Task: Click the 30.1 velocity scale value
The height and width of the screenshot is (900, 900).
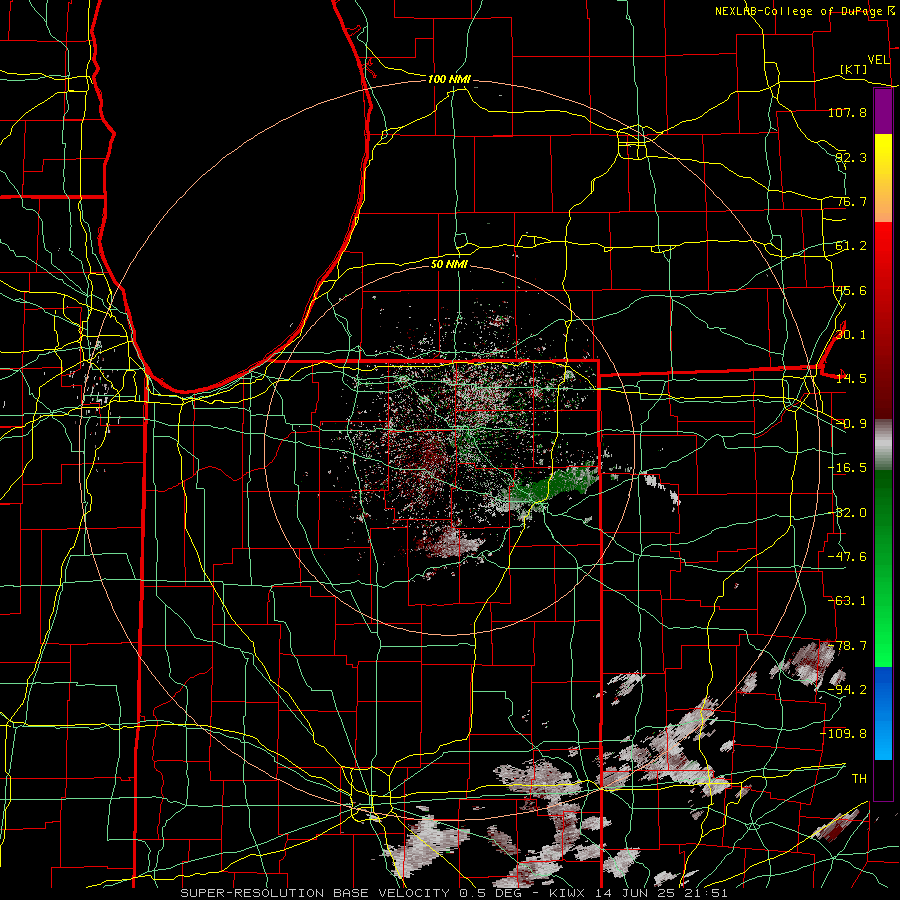Action: point(851,335)
